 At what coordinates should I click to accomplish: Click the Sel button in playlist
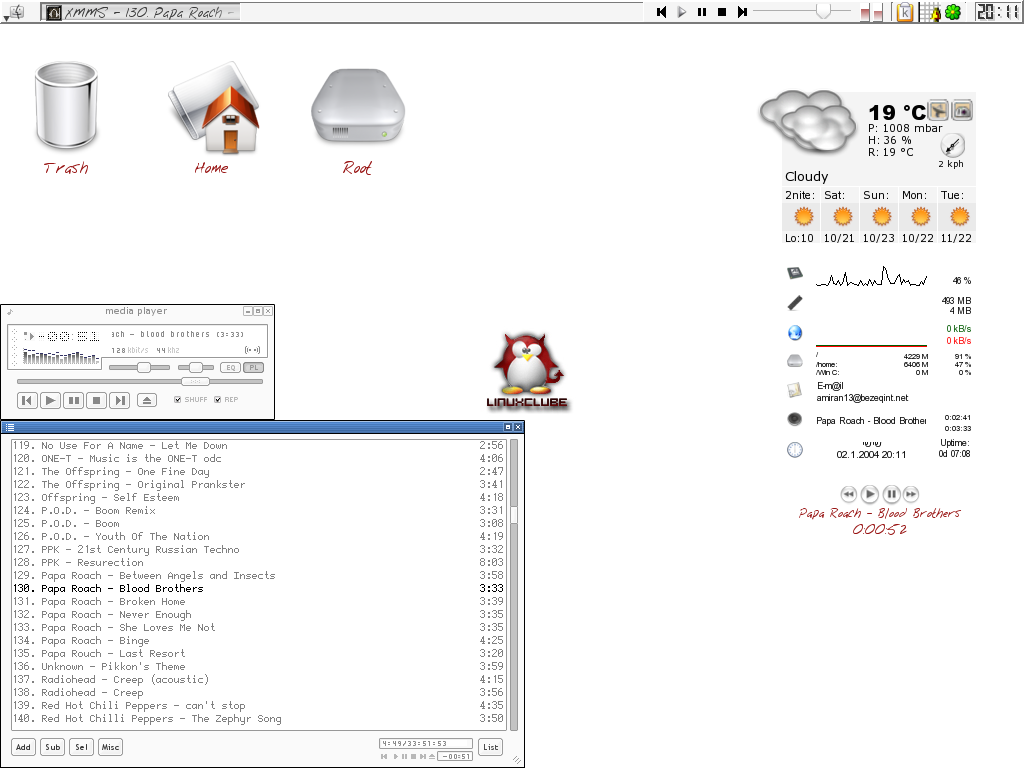[82, 747]
